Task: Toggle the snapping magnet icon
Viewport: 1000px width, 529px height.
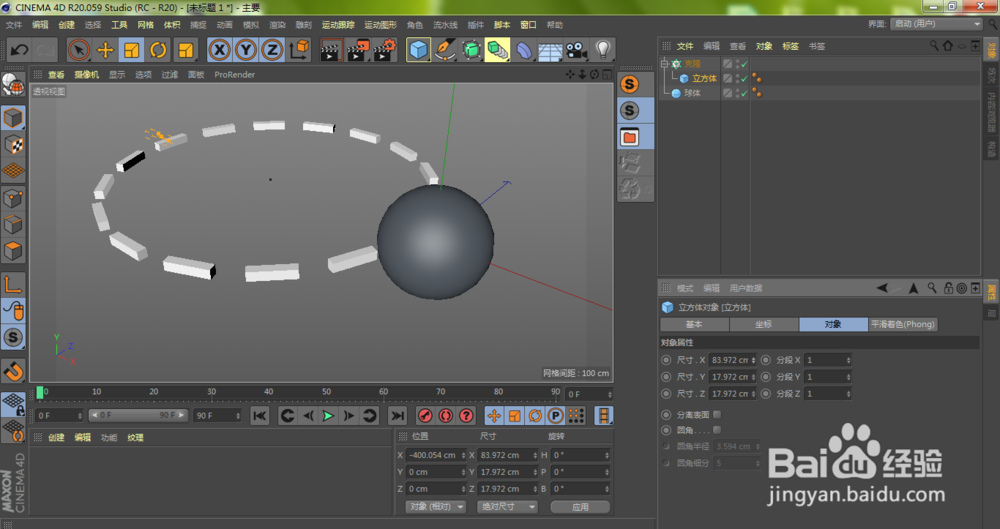Action: click(x=13, y=370)
